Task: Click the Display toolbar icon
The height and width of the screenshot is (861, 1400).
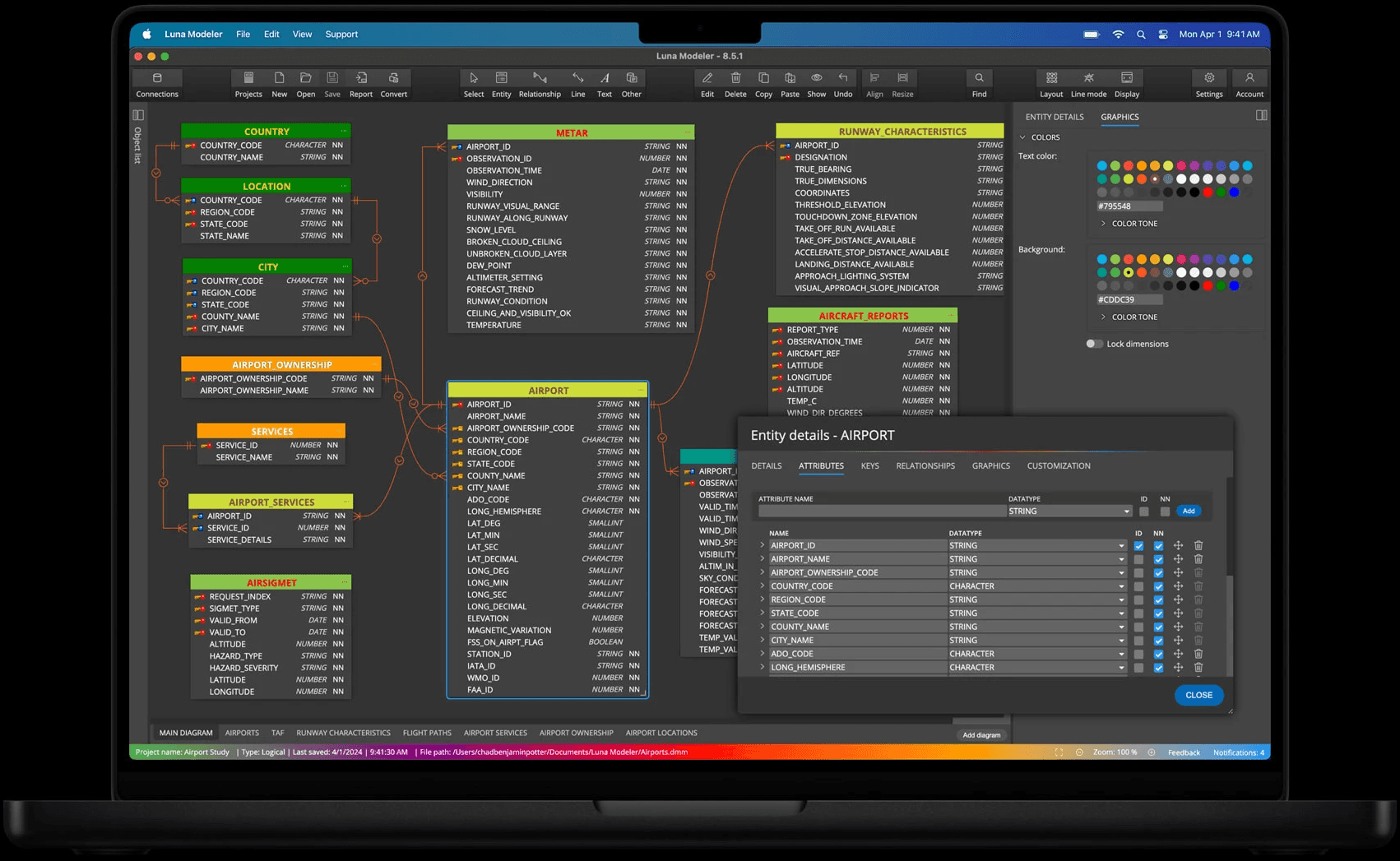Action: coord(1127,78)
